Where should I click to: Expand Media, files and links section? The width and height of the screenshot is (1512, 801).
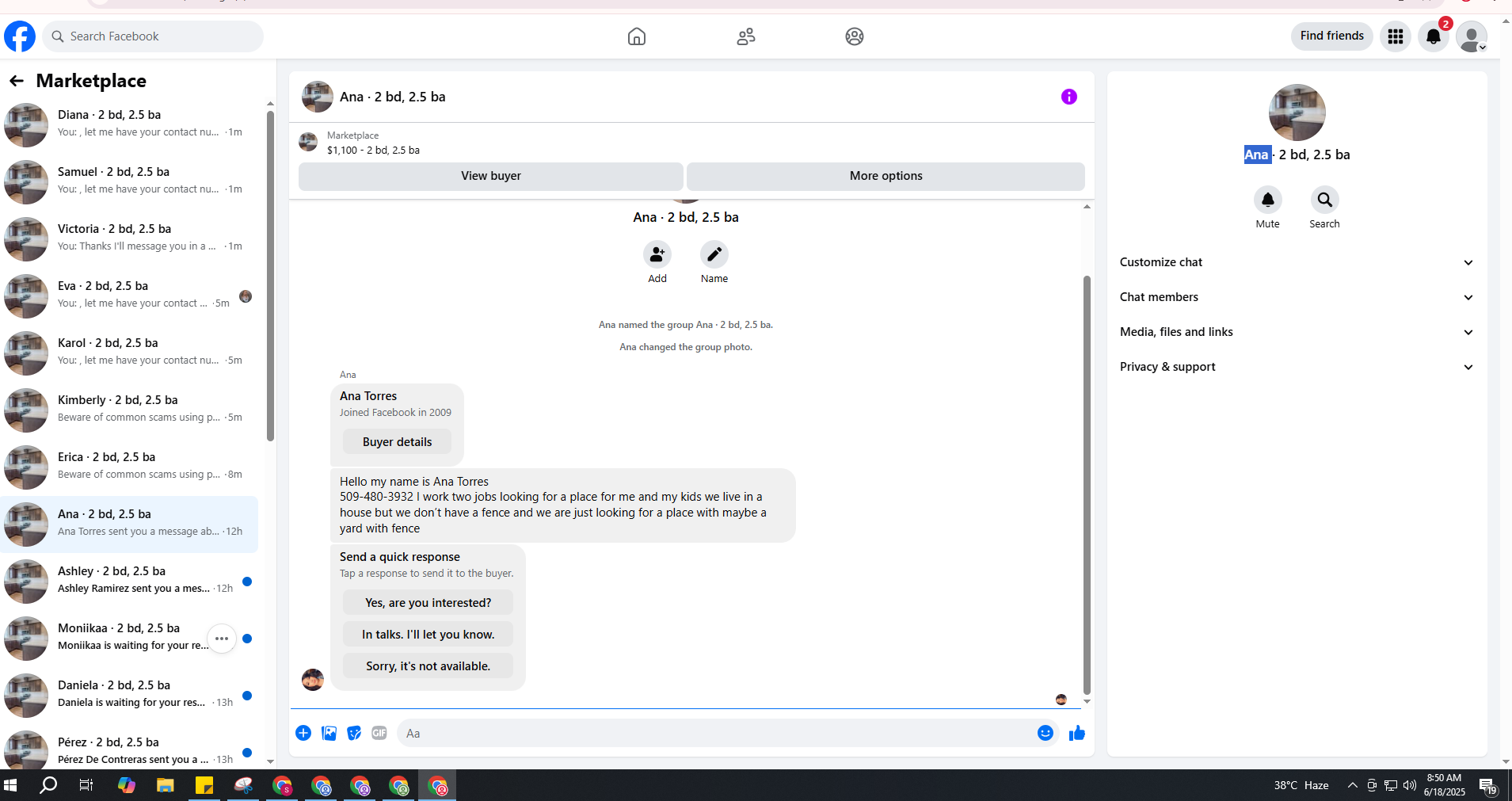(1297, 332)
